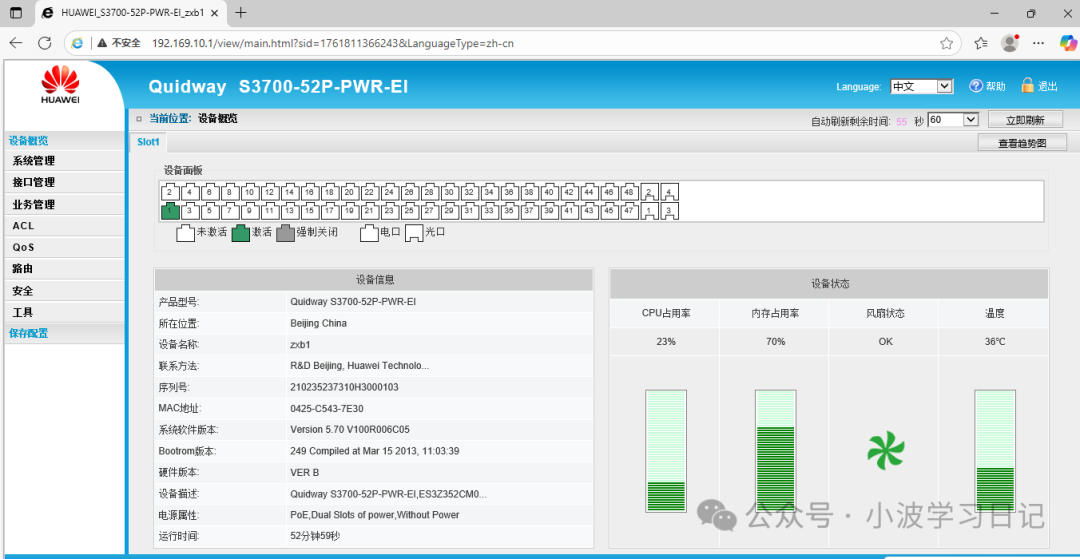Click the Huawei logo
Image resolution: width=1080 pixels, height=559 pixels.
click(x=60, y=85)
